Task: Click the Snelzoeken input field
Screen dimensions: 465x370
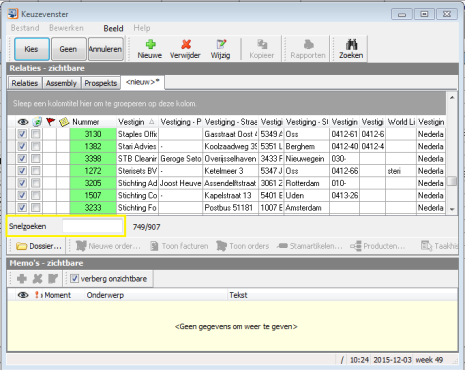Action: coord(92,226)
